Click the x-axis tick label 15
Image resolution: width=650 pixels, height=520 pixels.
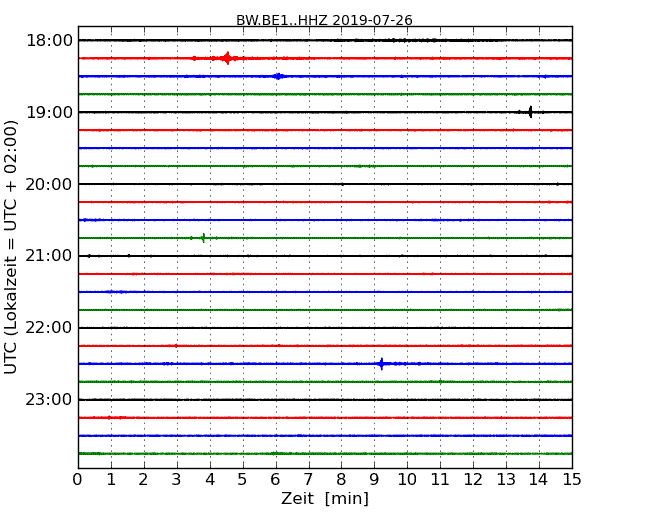[572, 480]
